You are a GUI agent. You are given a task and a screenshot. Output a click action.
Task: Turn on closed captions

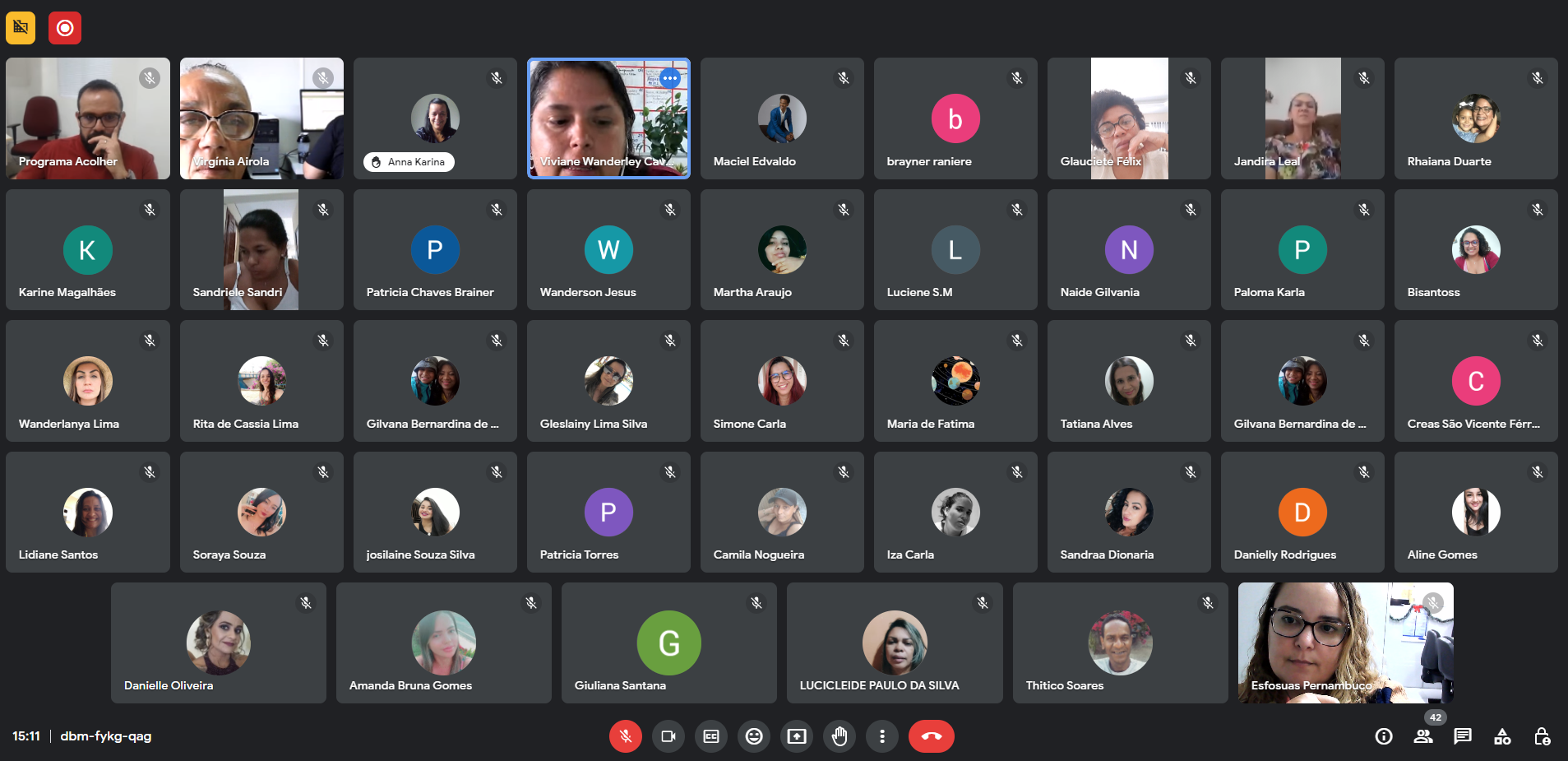[711, 736]
